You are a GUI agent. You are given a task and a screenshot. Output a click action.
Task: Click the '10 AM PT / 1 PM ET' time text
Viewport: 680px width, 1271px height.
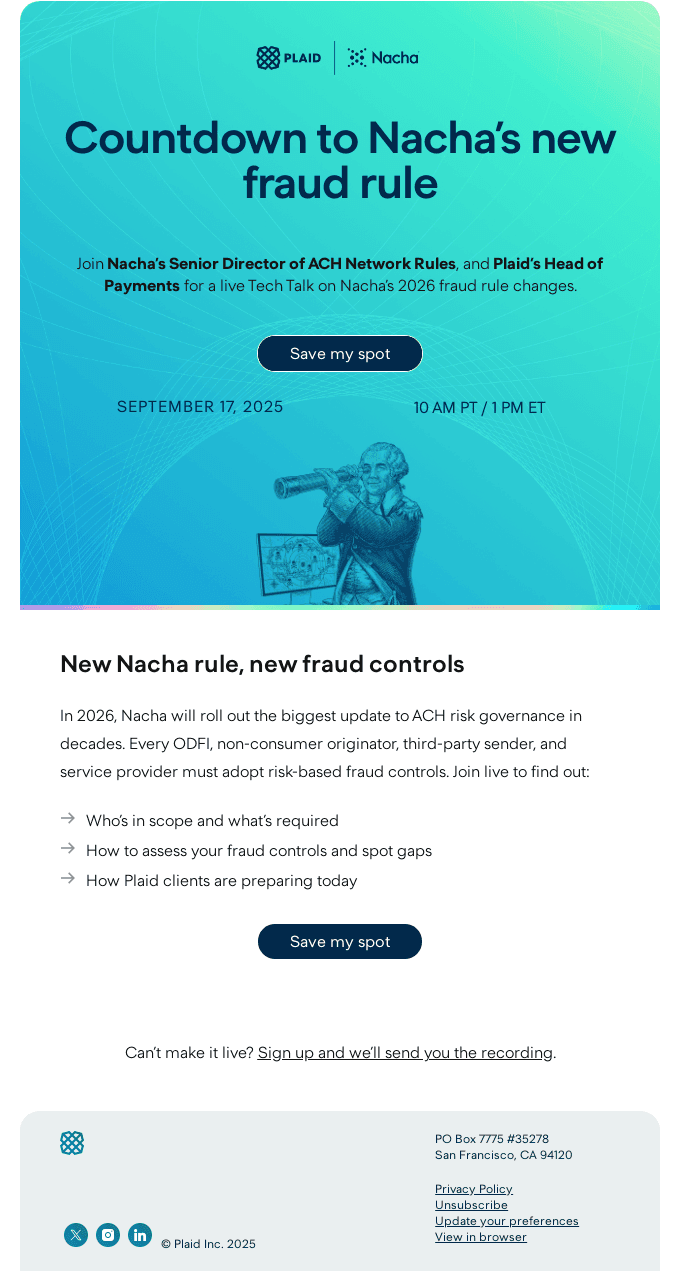point(479,407)
